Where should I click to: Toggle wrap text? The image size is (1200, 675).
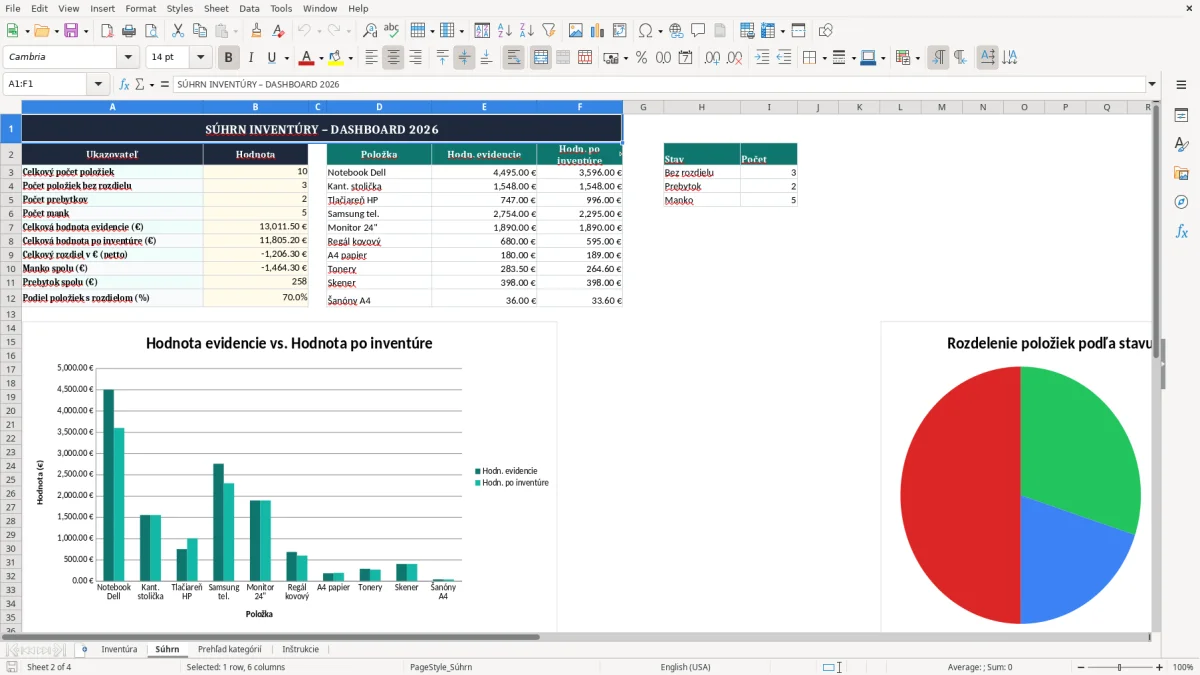(x=514, y=58)
